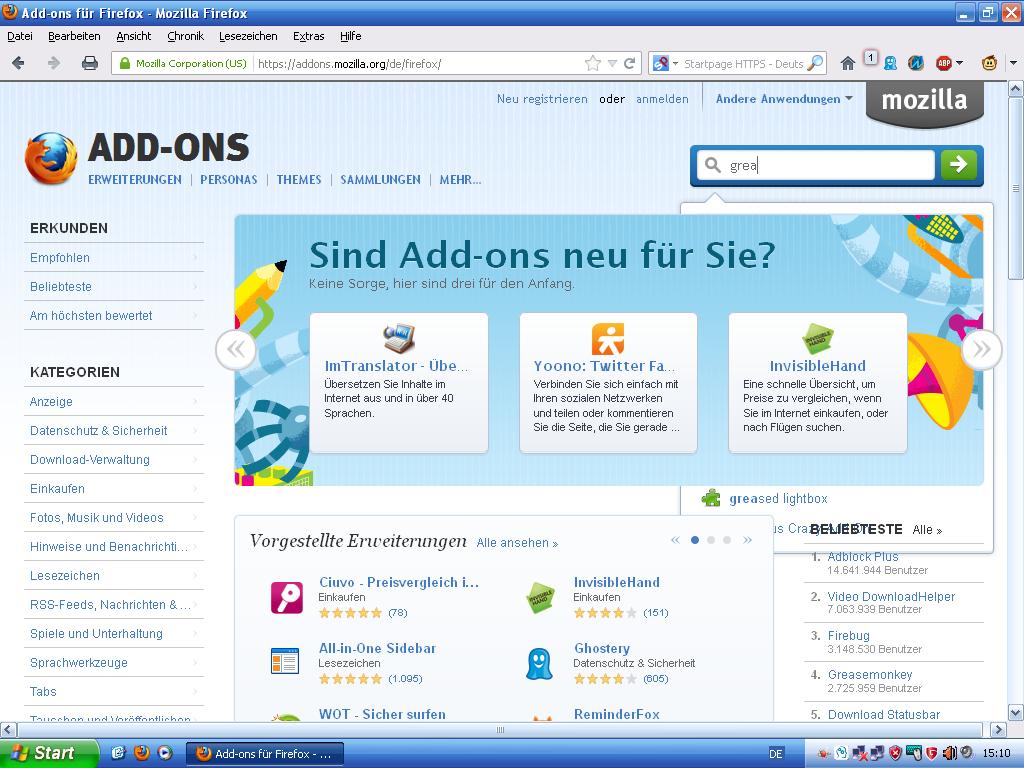Image resolution: width=1024 pixels, height=768 pixels.
Task: Open the Adblock Plus popular entry
Action: [863, 556]
